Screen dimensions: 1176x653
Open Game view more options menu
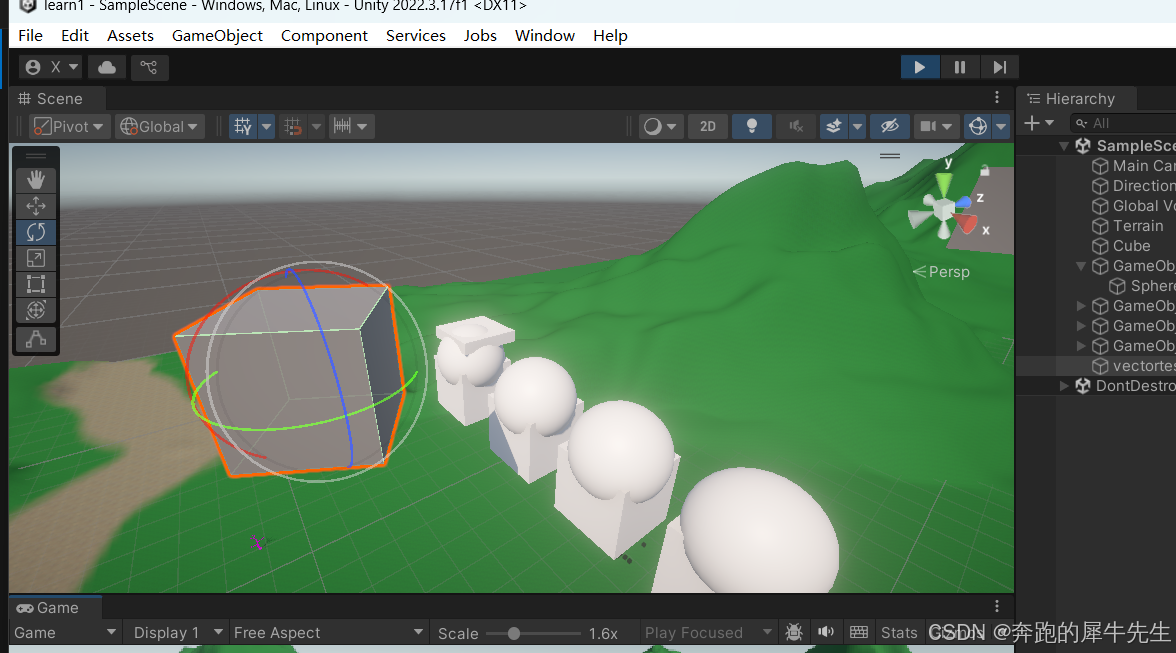997,606
